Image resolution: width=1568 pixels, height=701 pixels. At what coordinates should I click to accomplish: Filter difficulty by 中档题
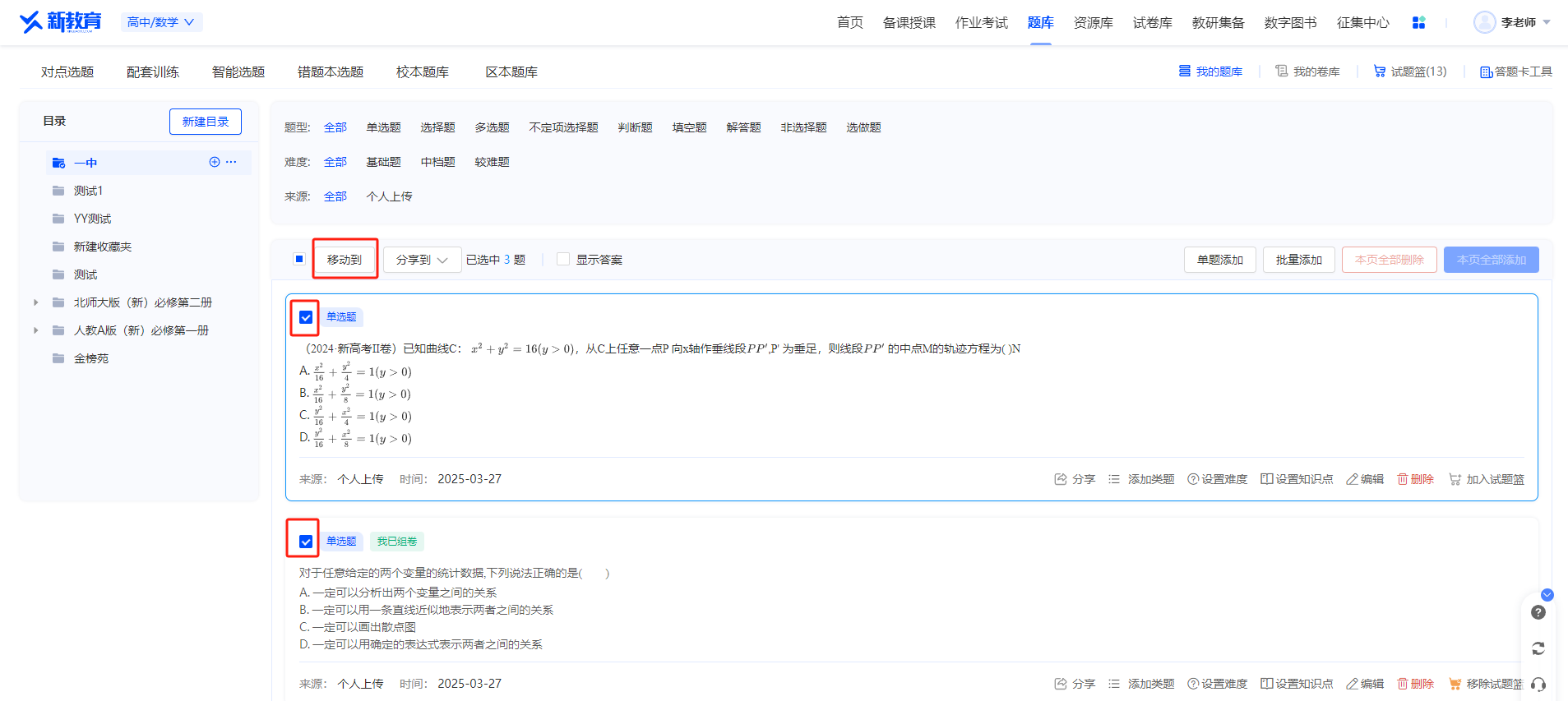pos(437,162)
